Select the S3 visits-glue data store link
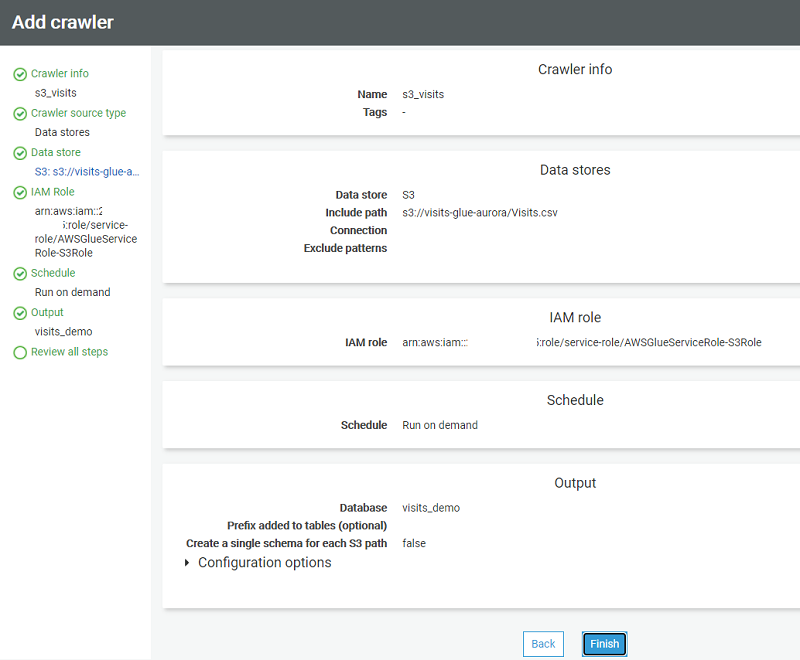The width and height of the screenshot is (800, 660). click(x=87, y=172)
